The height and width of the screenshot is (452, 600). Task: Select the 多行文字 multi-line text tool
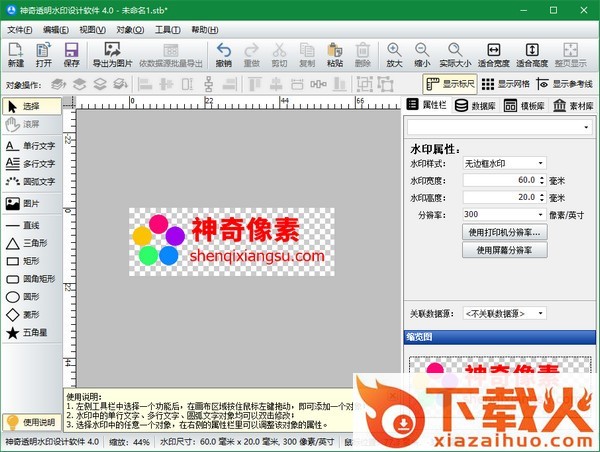[x=31, y=164]
